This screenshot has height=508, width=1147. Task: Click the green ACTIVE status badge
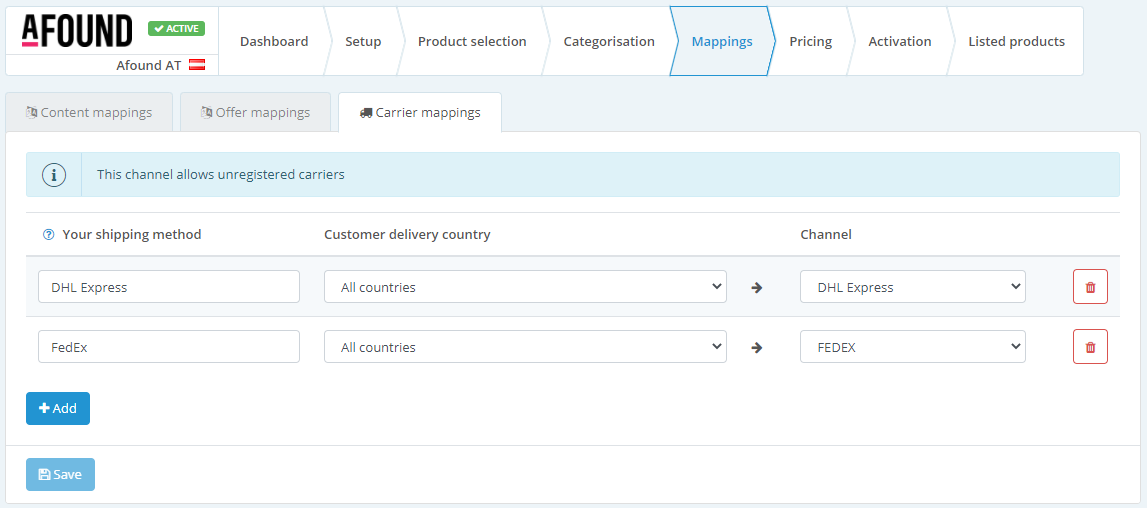click(176, 28)
